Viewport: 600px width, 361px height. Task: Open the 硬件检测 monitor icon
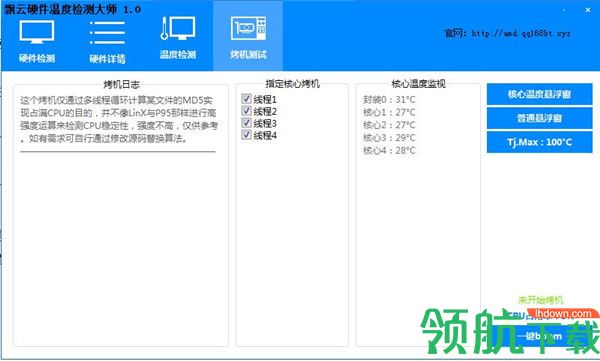(37, 32)
